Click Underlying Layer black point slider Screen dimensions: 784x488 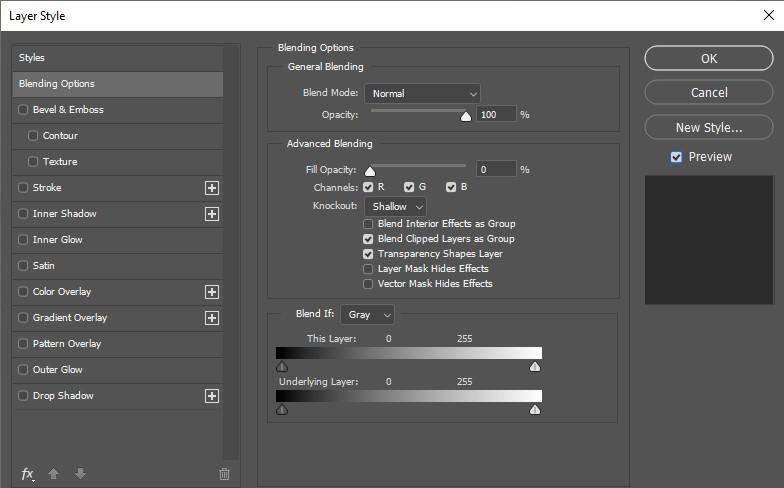coord(282,410)
